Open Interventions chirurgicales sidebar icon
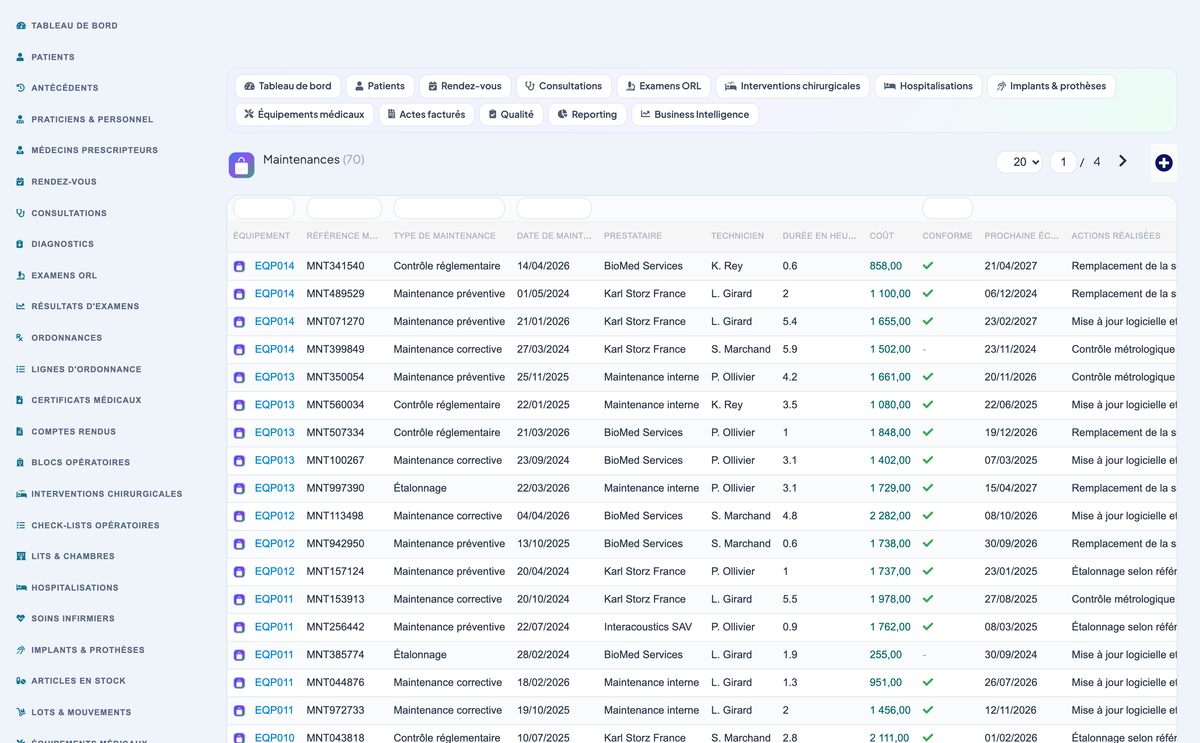The height and width of the screenshot is (743, 1200). click(x=21, y=494)
